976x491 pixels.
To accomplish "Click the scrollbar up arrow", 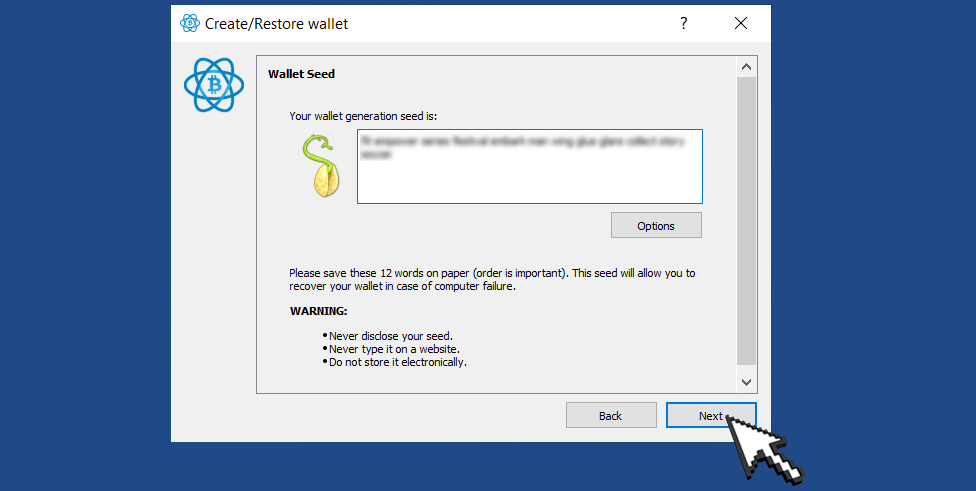I will 746,66.
